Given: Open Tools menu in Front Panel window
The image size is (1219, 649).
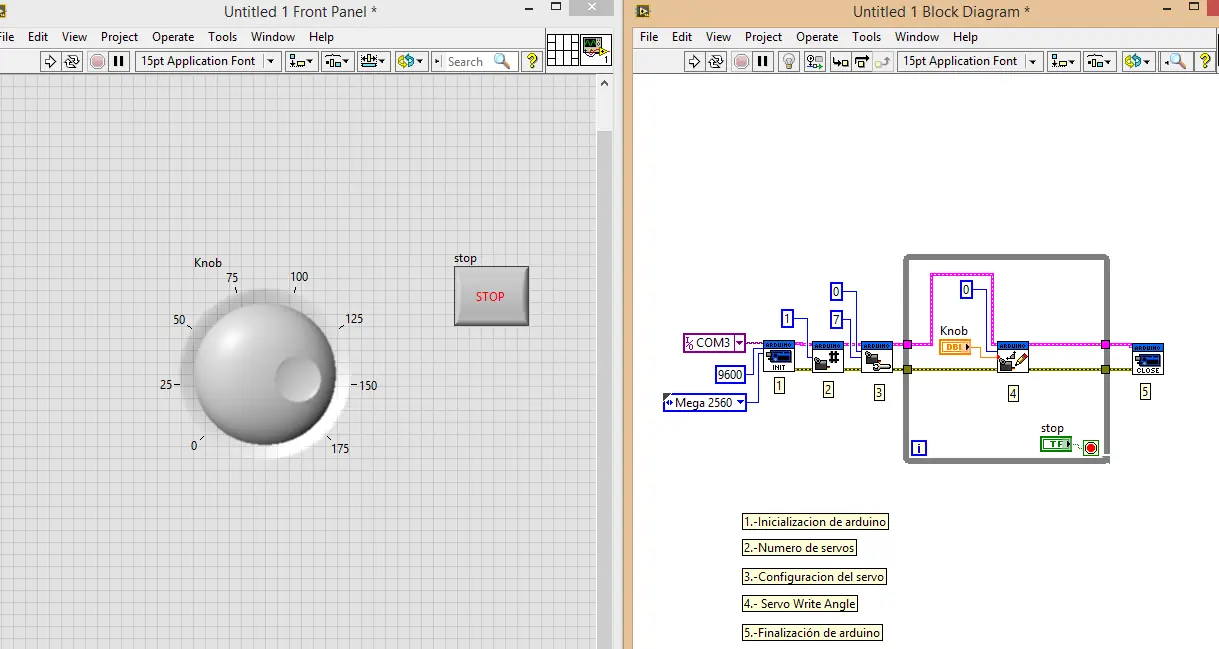Looking at the screenshot, I should [222, 37].
